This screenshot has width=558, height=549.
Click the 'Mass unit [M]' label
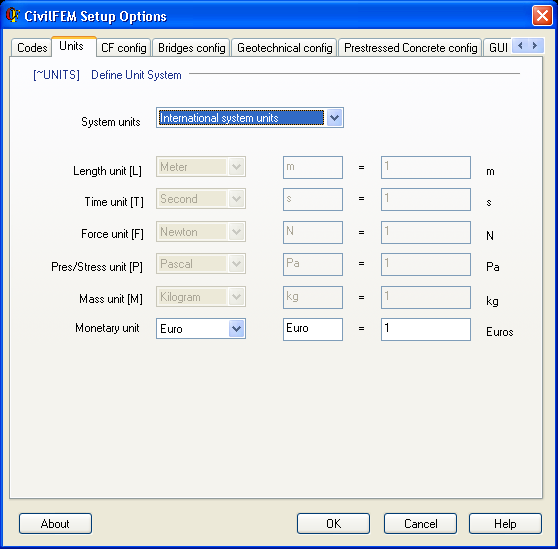(x=111, y=299)
